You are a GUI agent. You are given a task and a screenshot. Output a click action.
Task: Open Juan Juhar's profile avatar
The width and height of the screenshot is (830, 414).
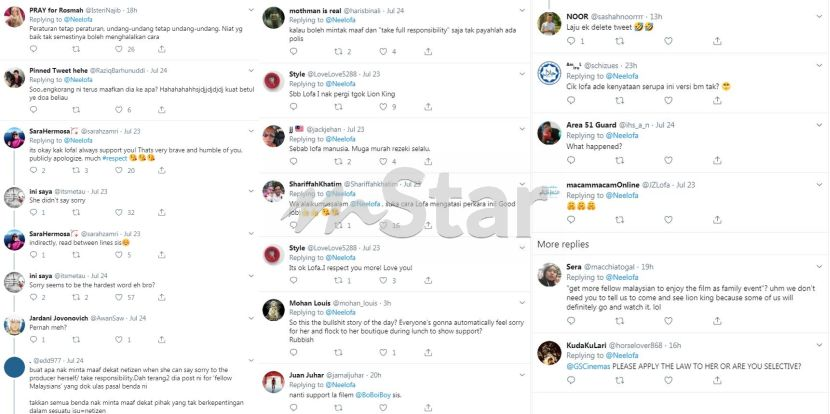pyautogui.click(x=274, y=382)
